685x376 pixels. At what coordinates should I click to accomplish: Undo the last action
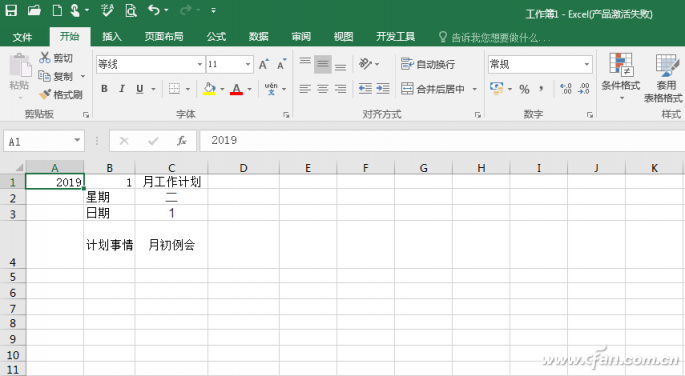[154, 10]
